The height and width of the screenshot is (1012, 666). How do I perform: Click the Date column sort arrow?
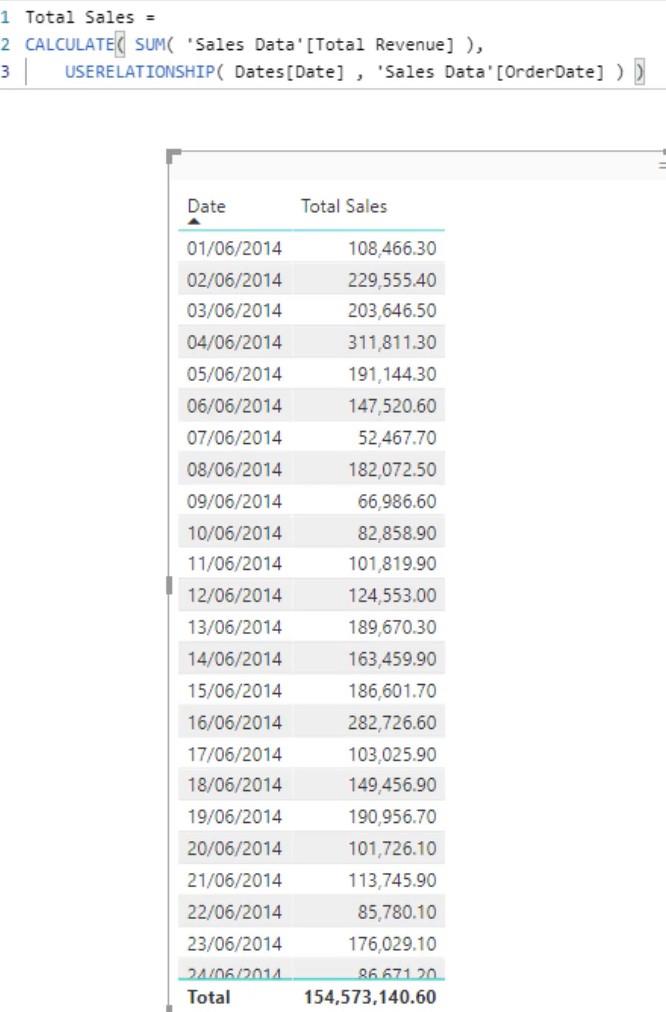click(x=194, y=221)
